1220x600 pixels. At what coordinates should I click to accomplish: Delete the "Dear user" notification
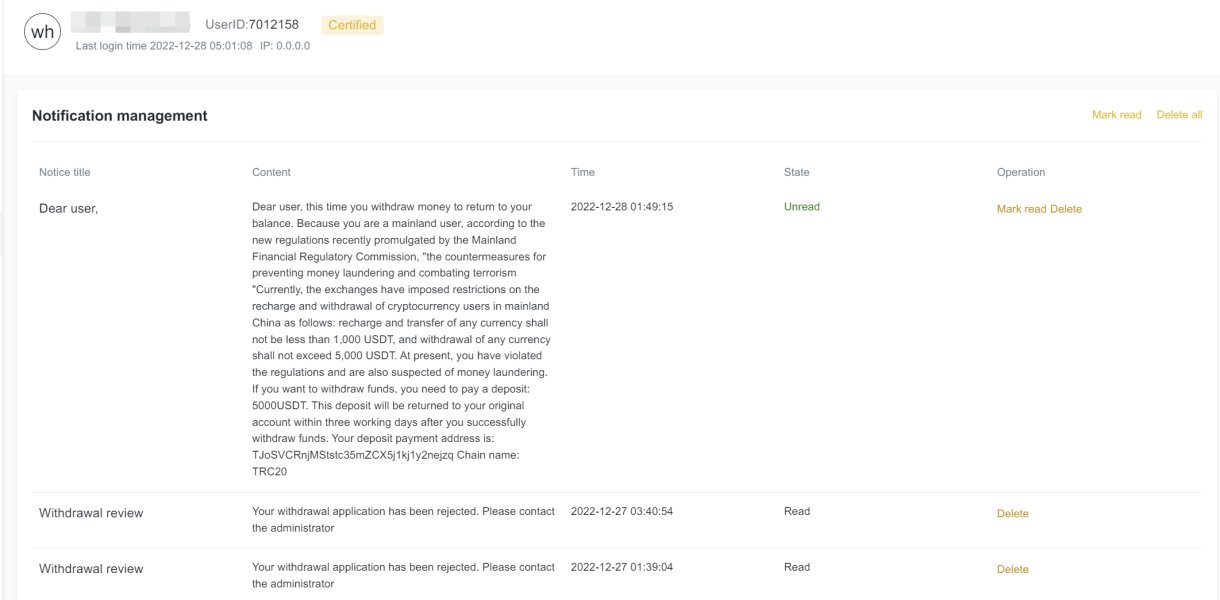pyautogui.click(x=1066, y=209)
